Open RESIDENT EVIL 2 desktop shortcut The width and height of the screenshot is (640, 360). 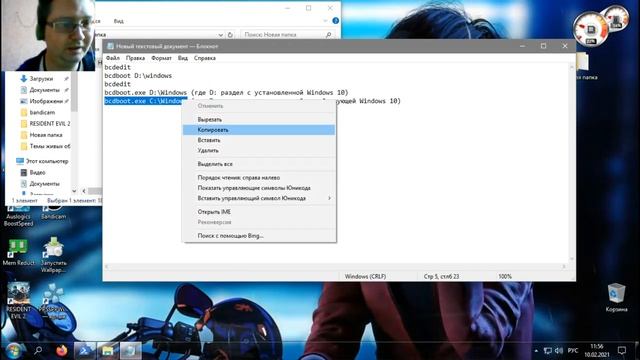tap(18, 300)
